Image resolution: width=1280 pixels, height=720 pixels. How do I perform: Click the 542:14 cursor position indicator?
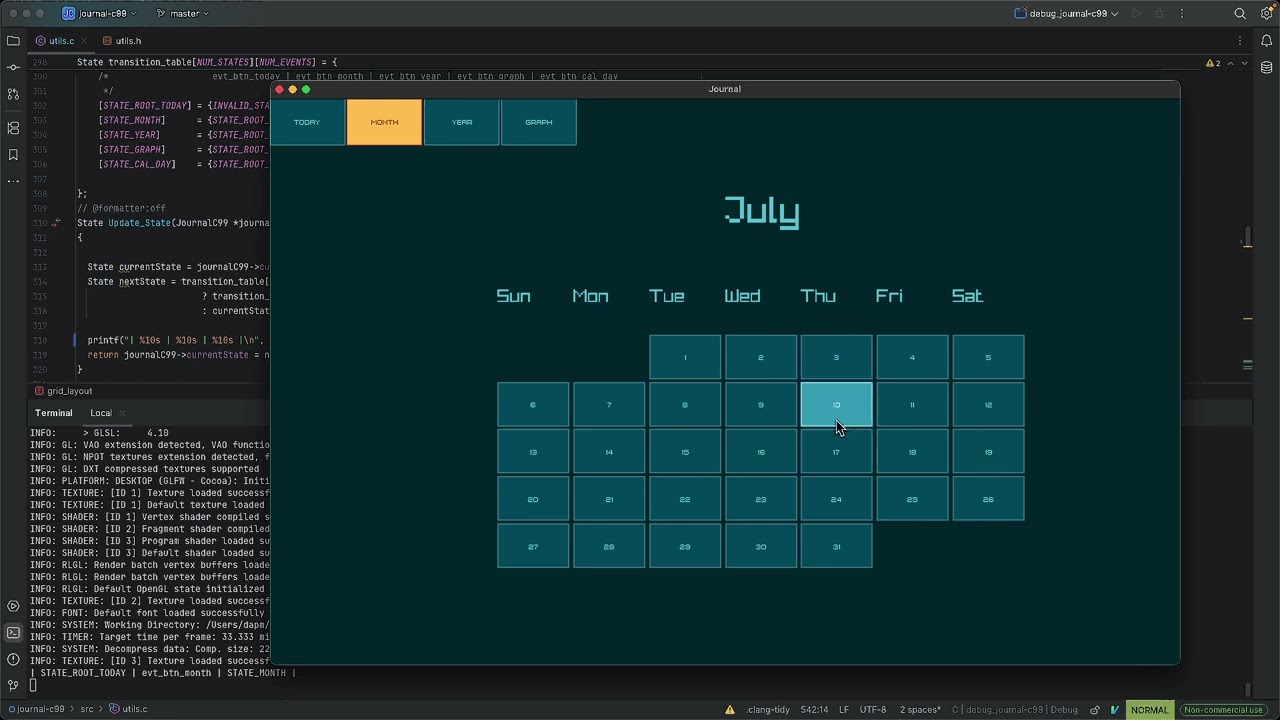[813, 710]
